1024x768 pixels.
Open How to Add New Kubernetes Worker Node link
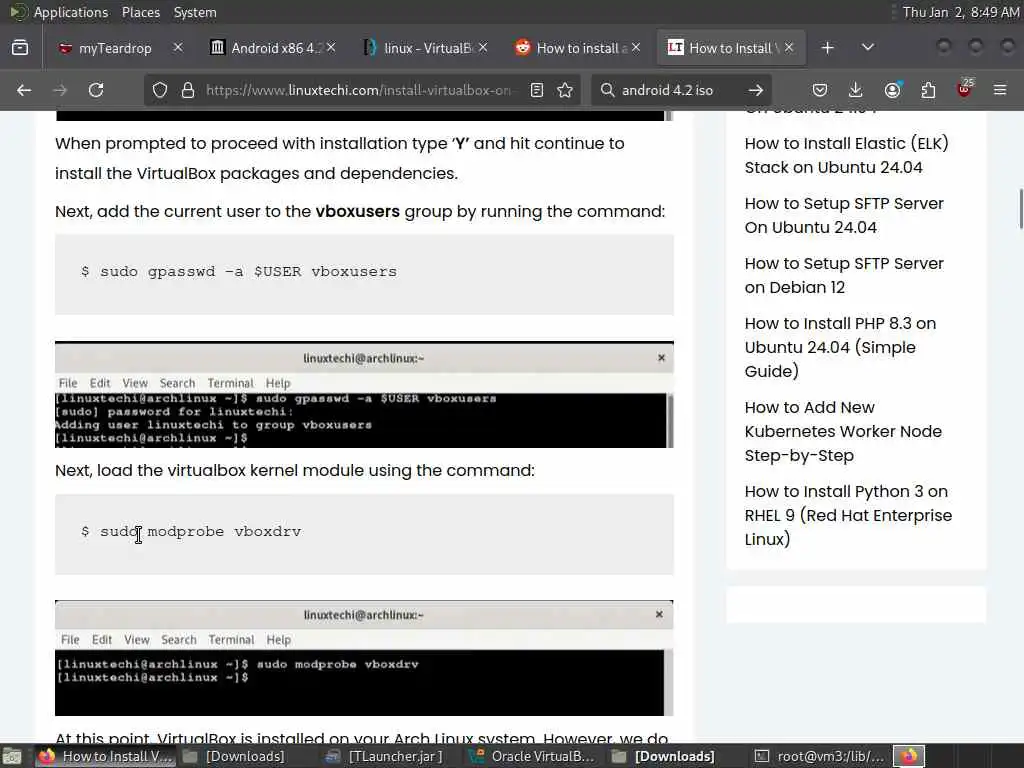(843, 431)
